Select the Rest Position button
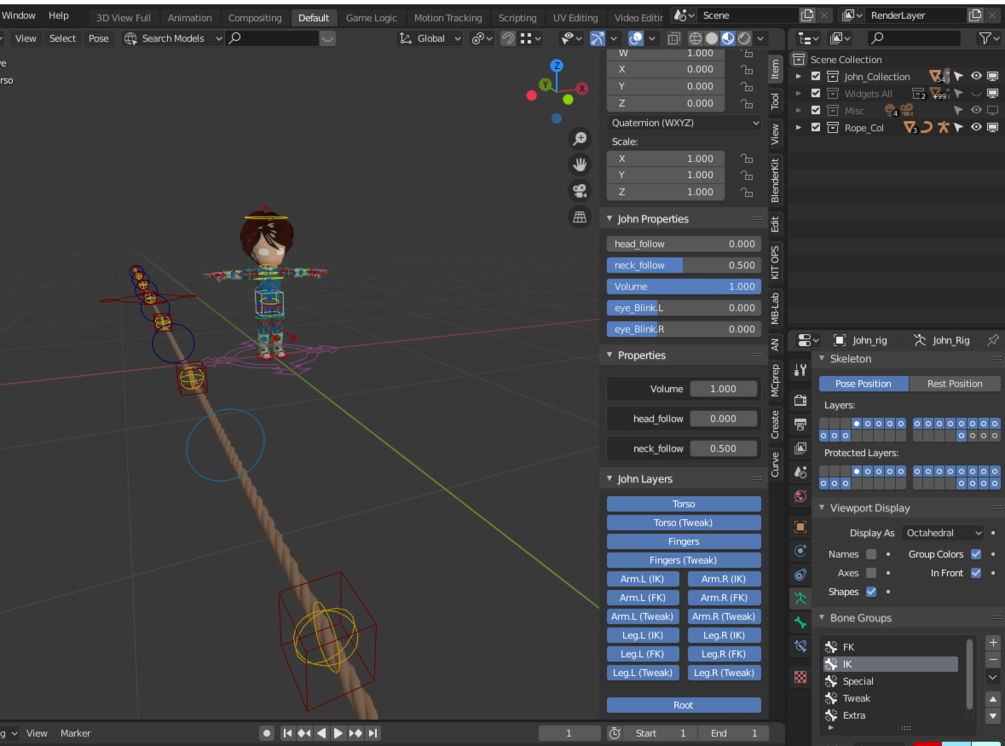The width and height of the screenshot is (1005, 746). (954, 383)
